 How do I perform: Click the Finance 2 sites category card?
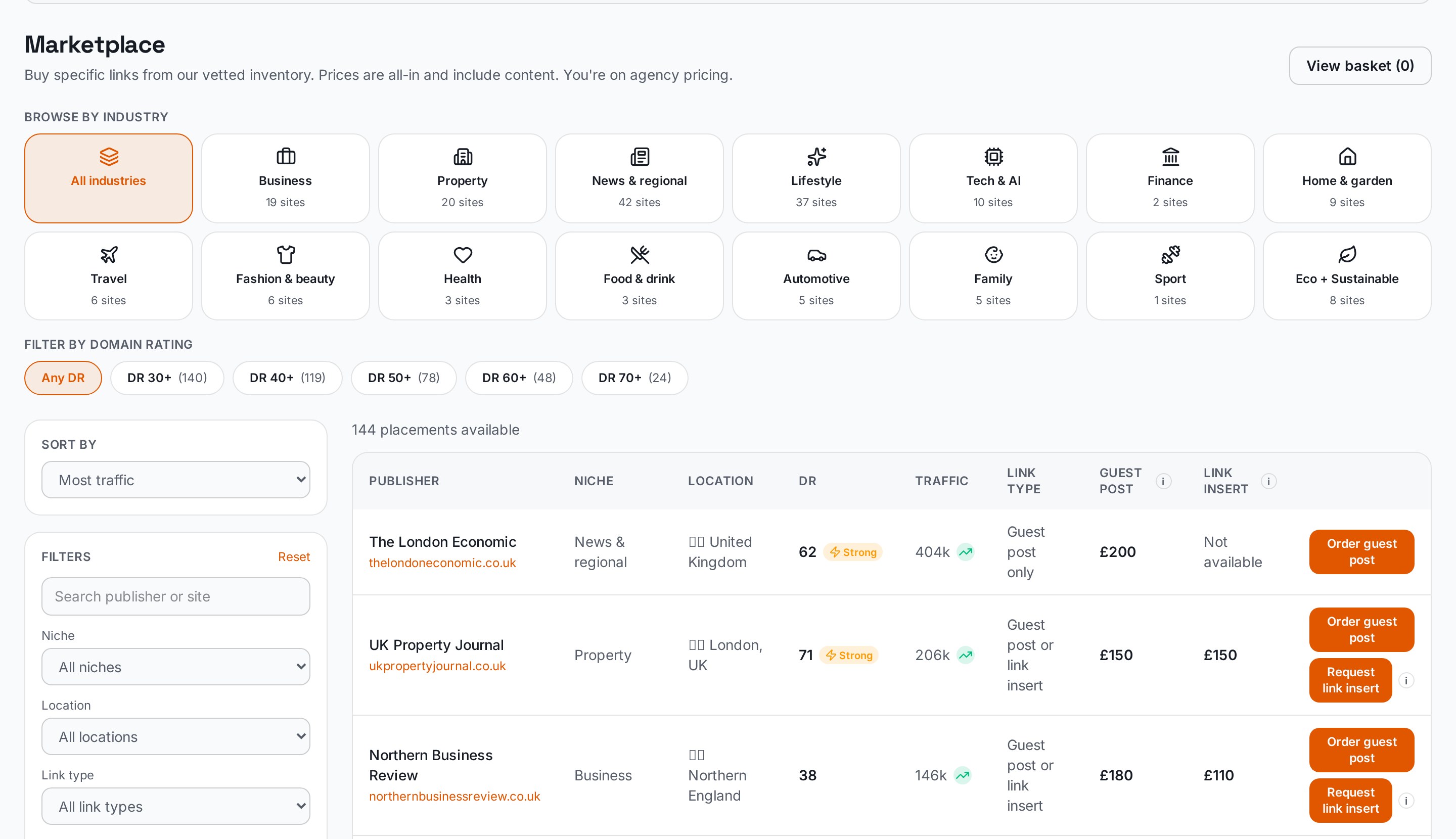1170,178
